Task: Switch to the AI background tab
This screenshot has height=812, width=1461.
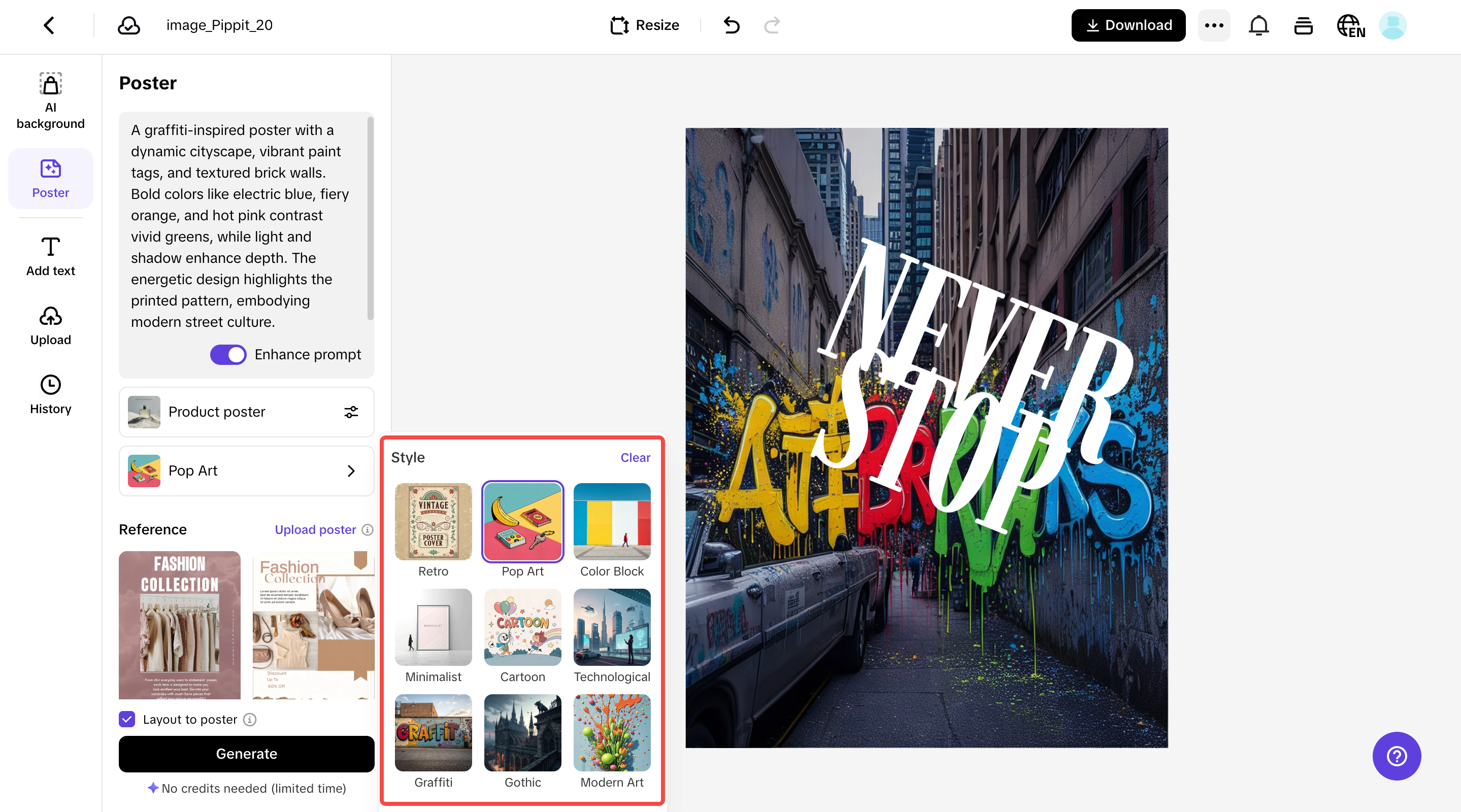Action: (x=50, y=99)
